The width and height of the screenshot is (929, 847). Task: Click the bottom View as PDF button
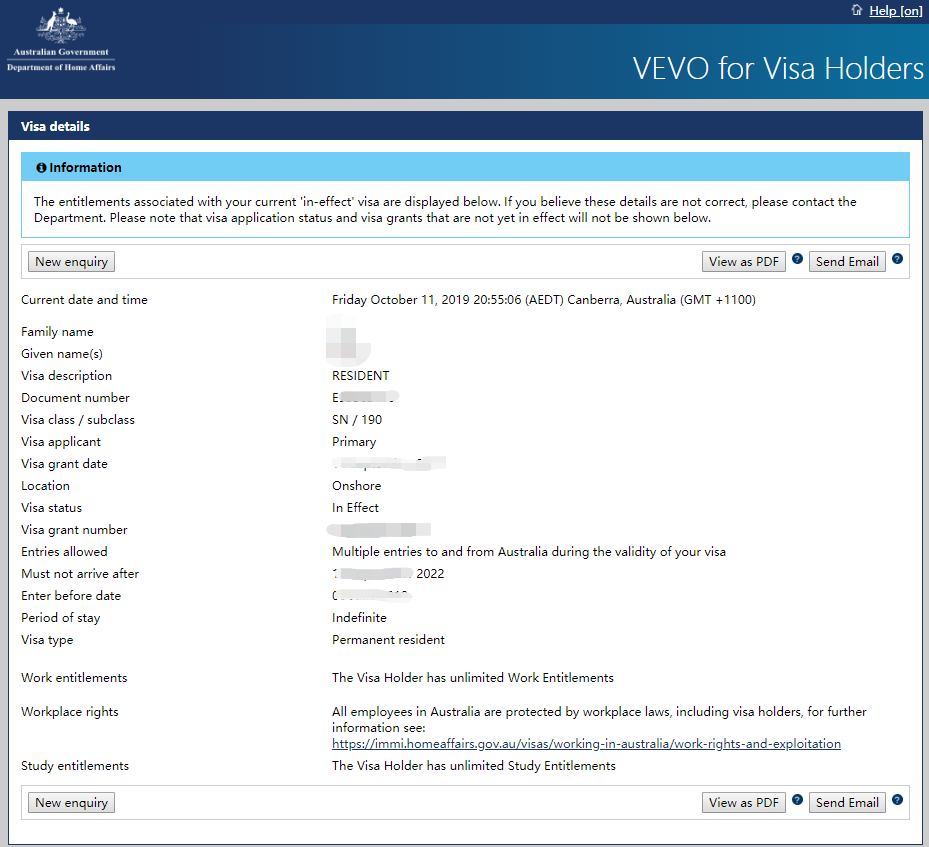743,802
